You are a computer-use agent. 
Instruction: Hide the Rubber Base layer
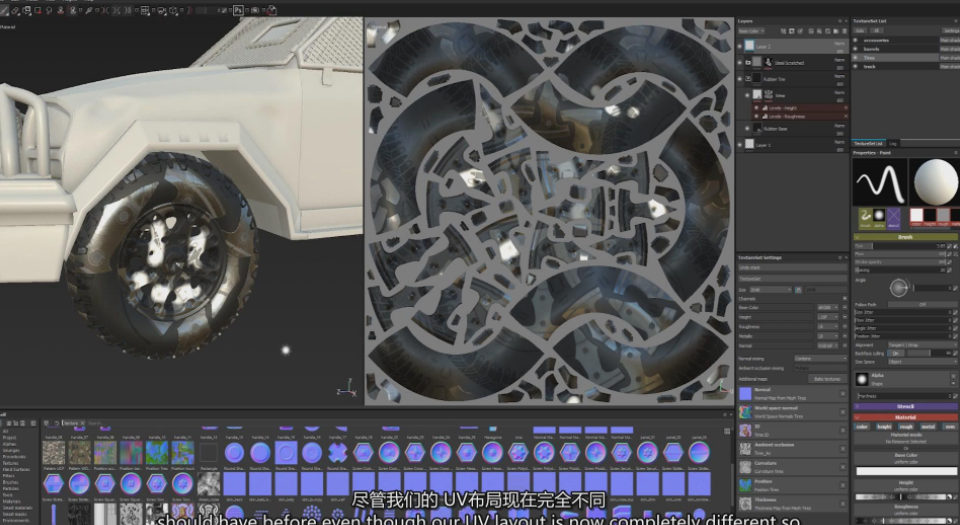[x=747, y=128]
